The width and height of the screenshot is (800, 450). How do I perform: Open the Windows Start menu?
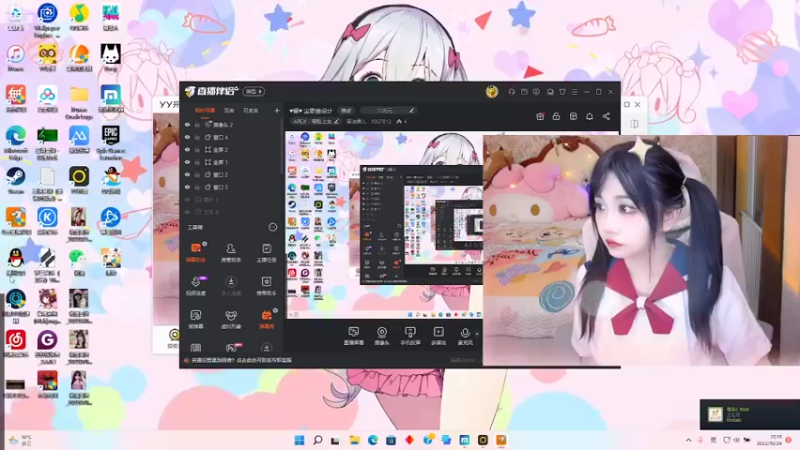[299, 440]
